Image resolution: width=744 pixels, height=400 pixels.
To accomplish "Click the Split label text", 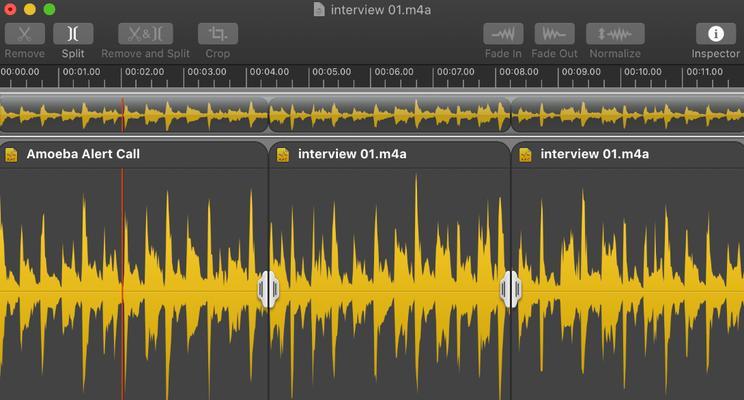I will (x=73, y=54).
